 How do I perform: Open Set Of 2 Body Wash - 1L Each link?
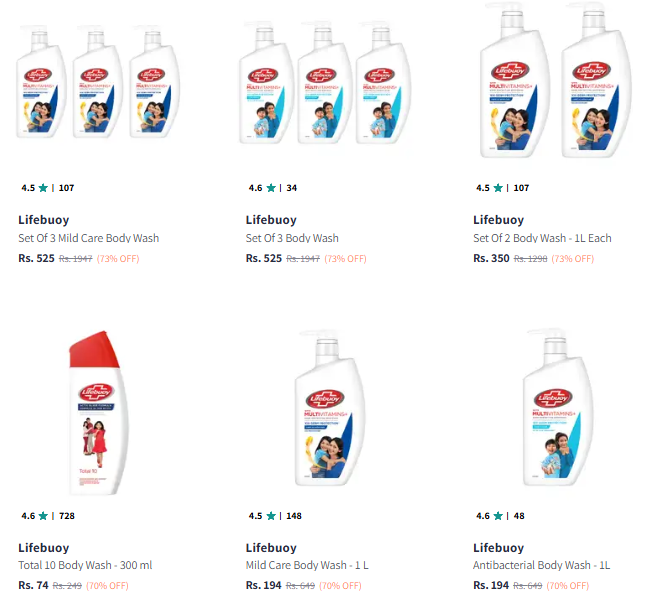pos(542,238)
